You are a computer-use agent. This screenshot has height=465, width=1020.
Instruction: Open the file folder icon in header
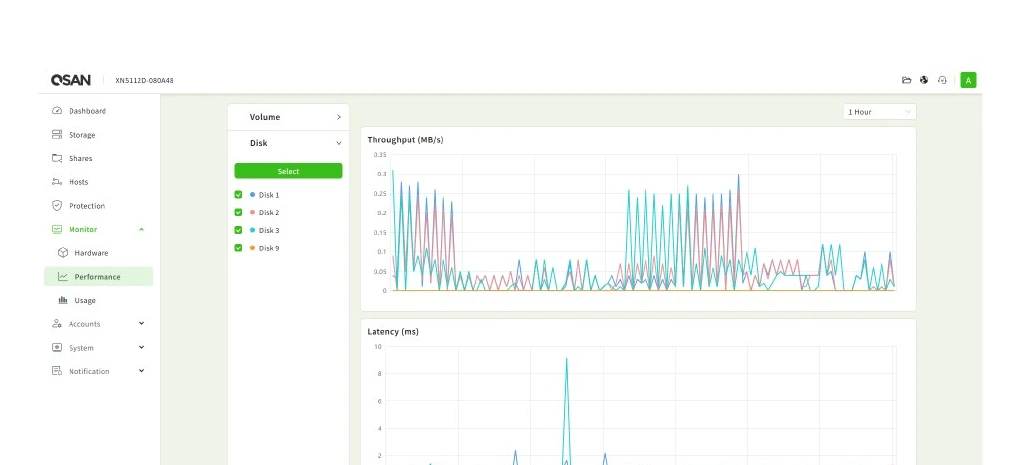pyautogui.click(x=906, y=80)
